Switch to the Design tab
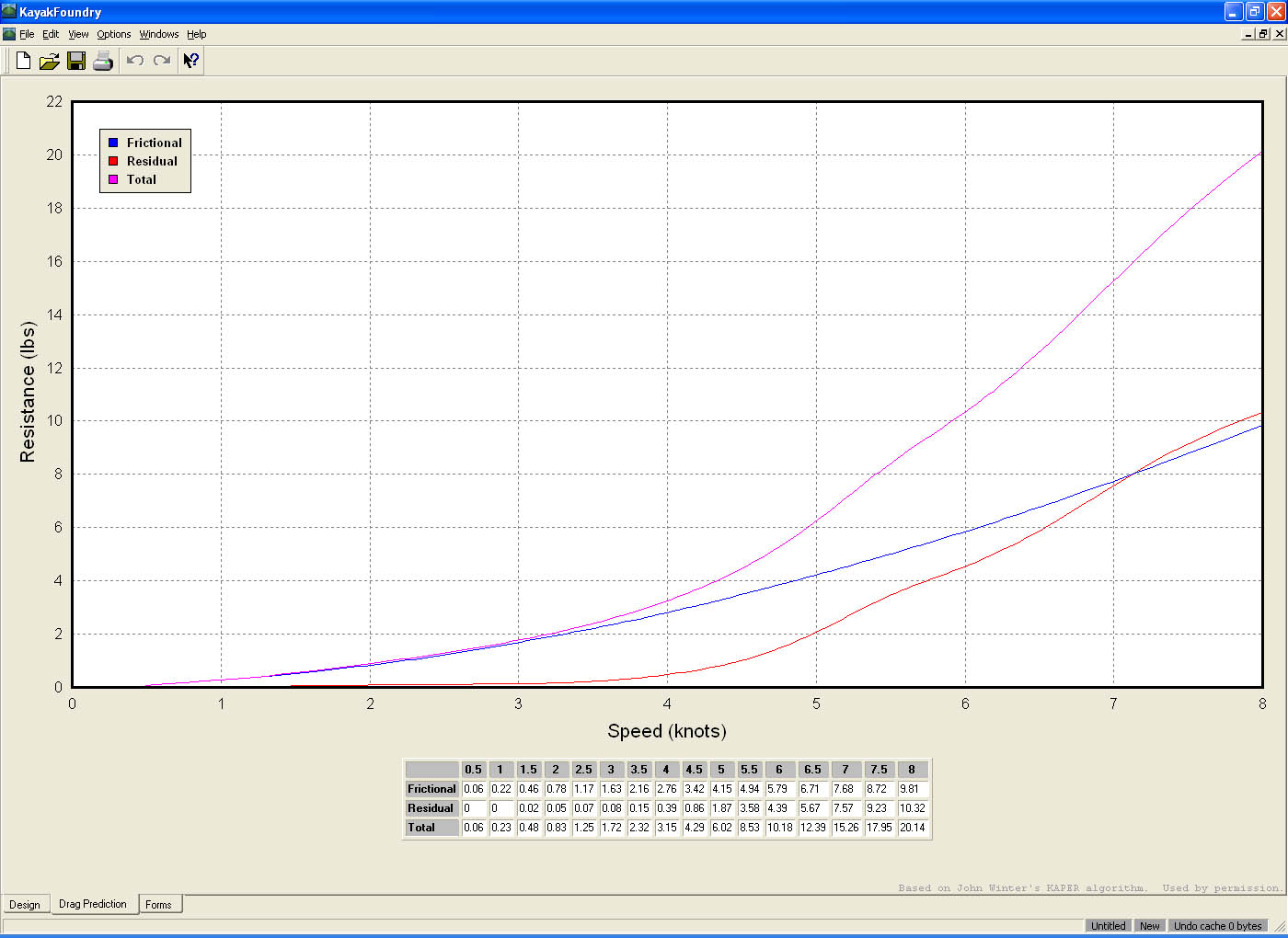The width and height of the screenshot is (1288, 938). [x=25, y=905]
